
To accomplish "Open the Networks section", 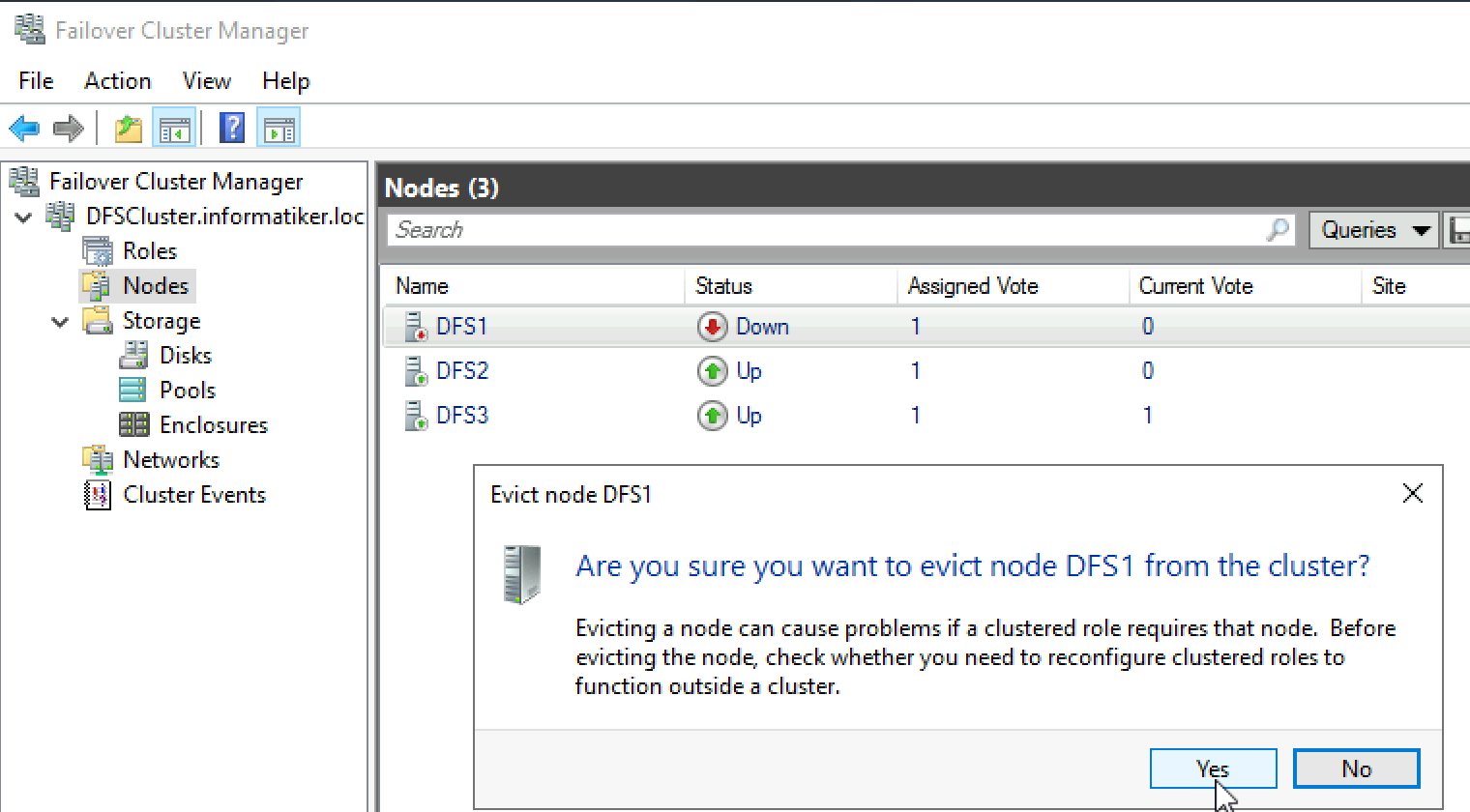I will point(171,459).
